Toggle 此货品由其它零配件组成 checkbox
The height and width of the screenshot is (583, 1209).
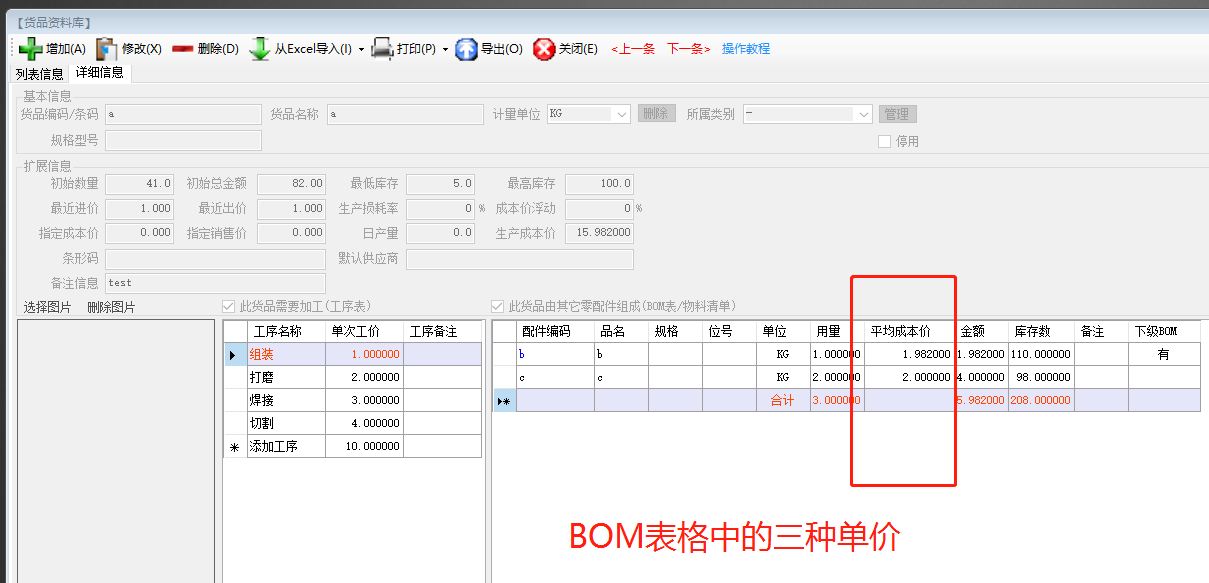[497, 307]
